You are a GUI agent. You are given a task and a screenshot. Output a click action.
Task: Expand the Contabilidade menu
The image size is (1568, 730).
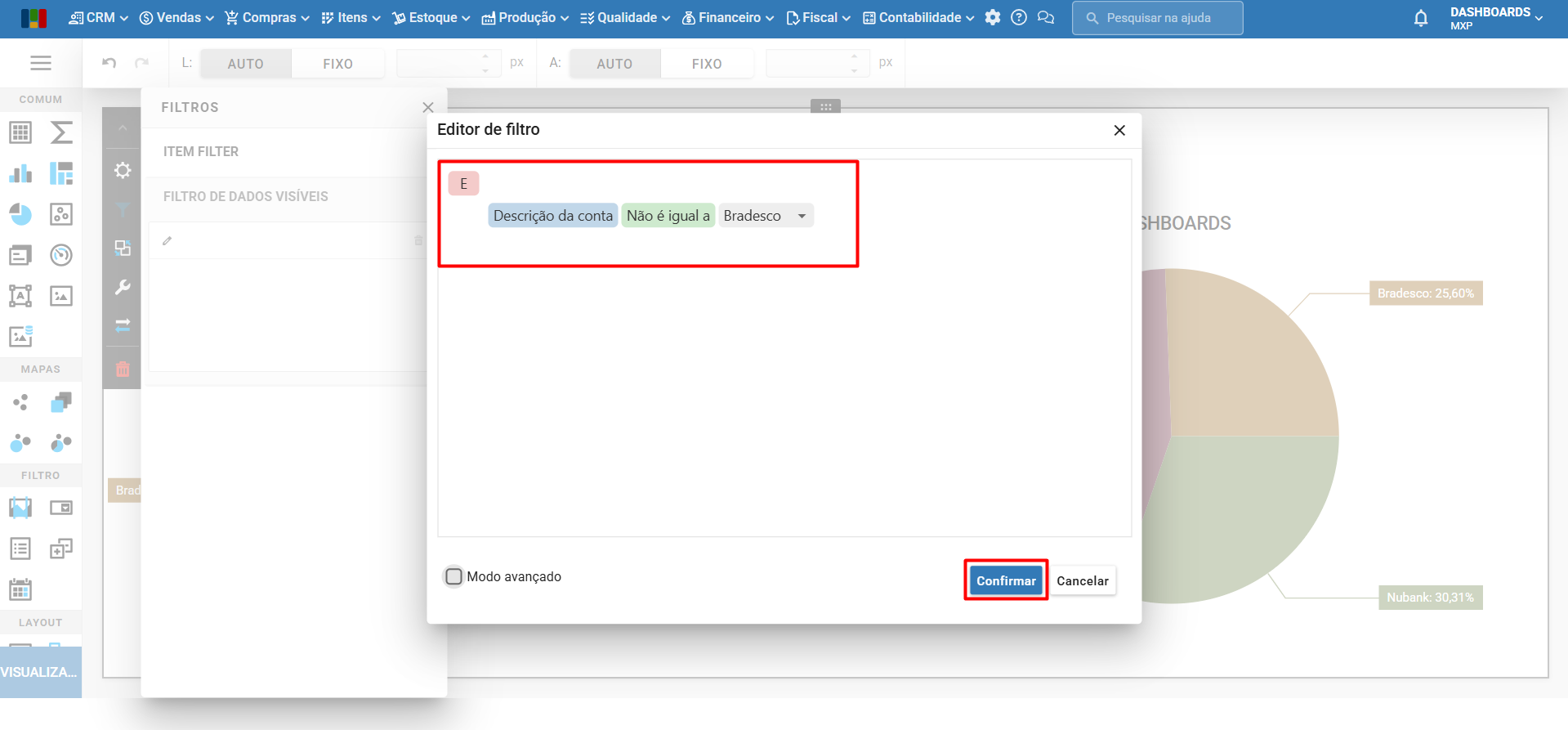pos(918,18)
